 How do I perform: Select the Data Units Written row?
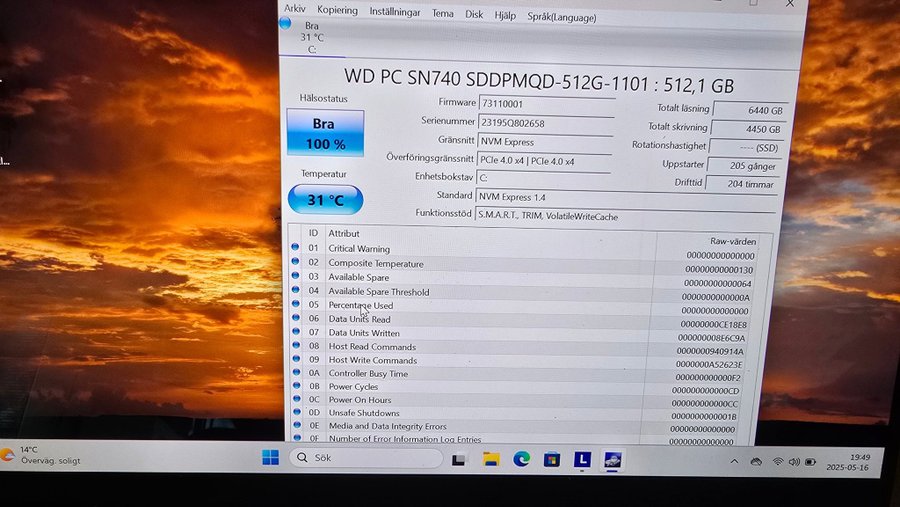point(521,335)
